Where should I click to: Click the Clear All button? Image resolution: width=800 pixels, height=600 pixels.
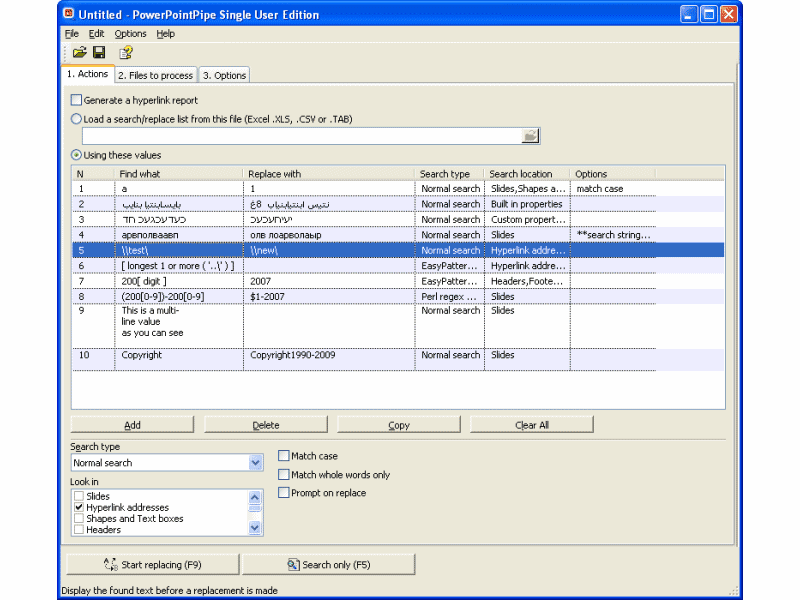(x=532, y=424)
